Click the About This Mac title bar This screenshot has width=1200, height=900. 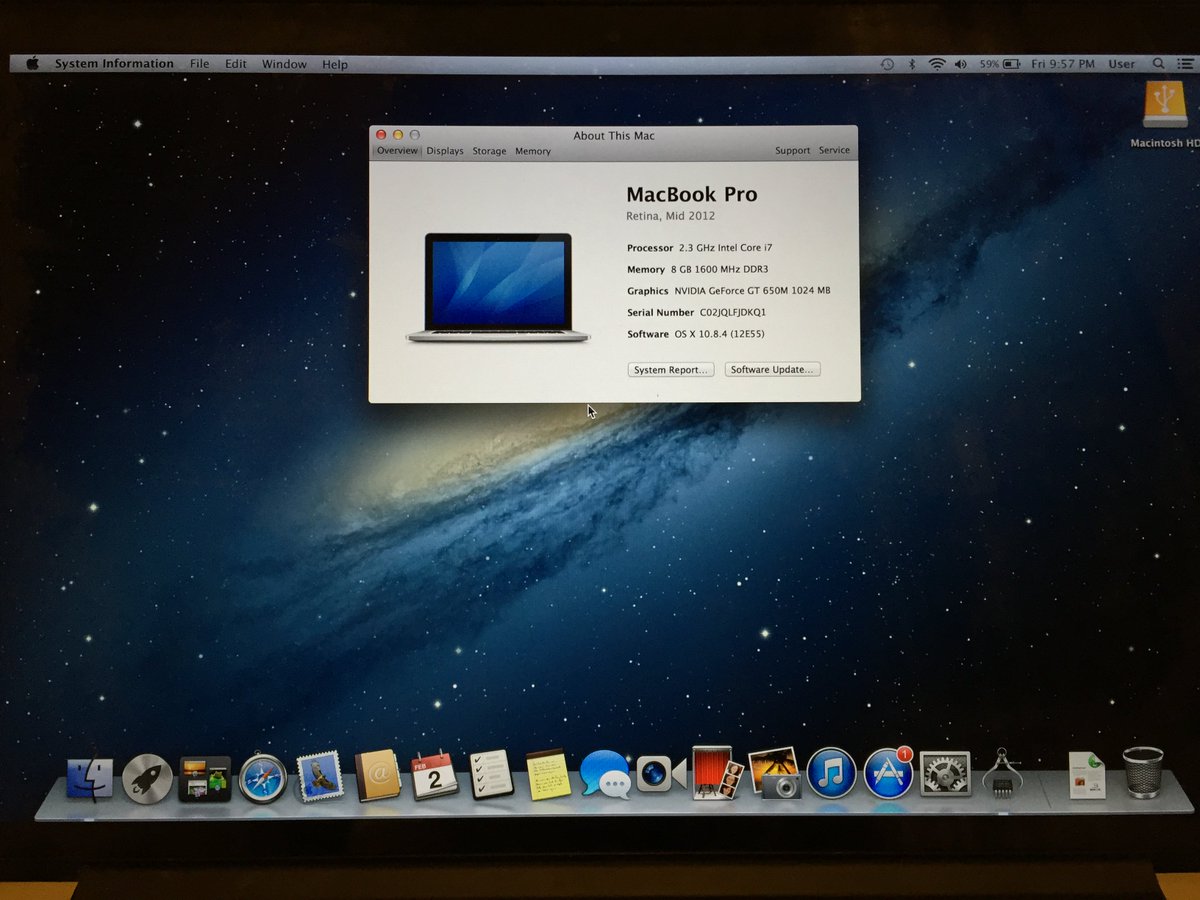(x=614, y=135)
